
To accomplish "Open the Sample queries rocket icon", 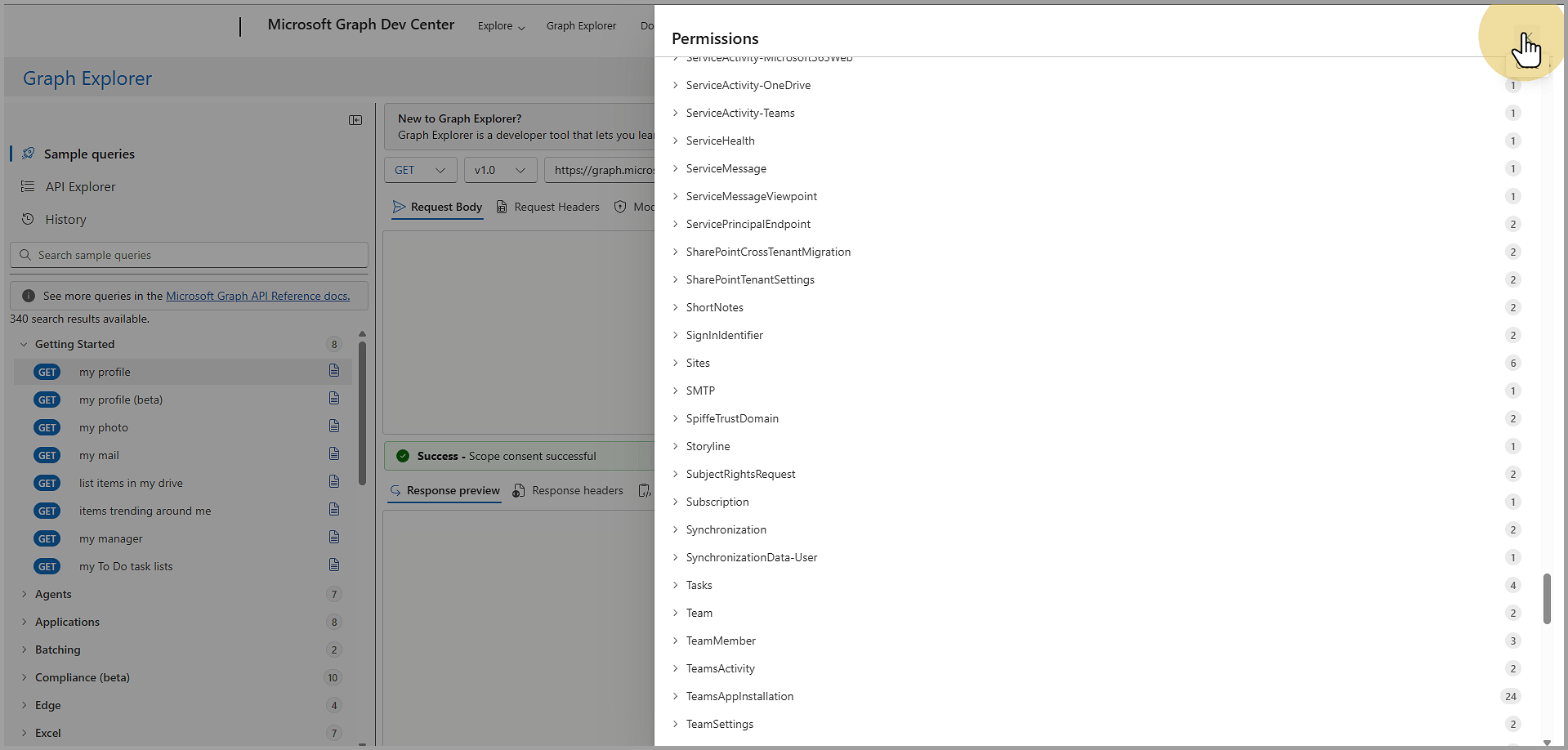I will [x=29, y=154].
